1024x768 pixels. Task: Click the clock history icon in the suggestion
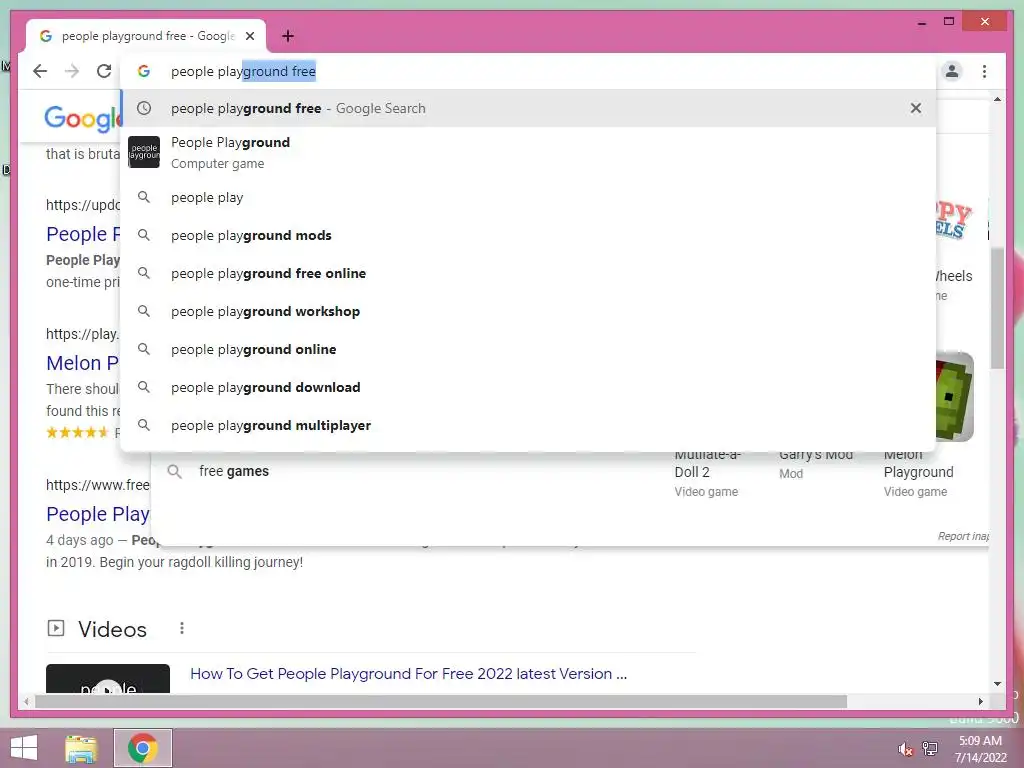144,108
